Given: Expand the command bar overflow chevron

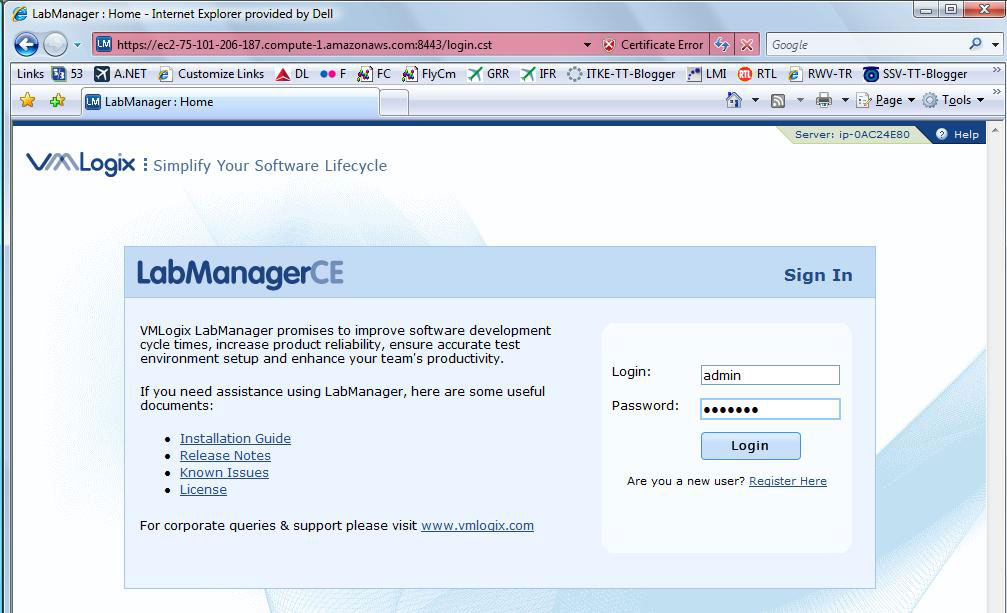Looking at the screenshot, I should pyautogui.click(x=996, y=92).
